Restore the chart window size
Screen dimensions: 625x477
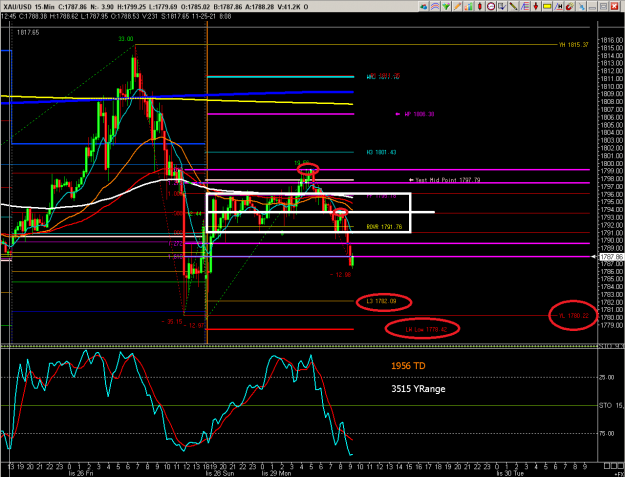click(603, 6)
